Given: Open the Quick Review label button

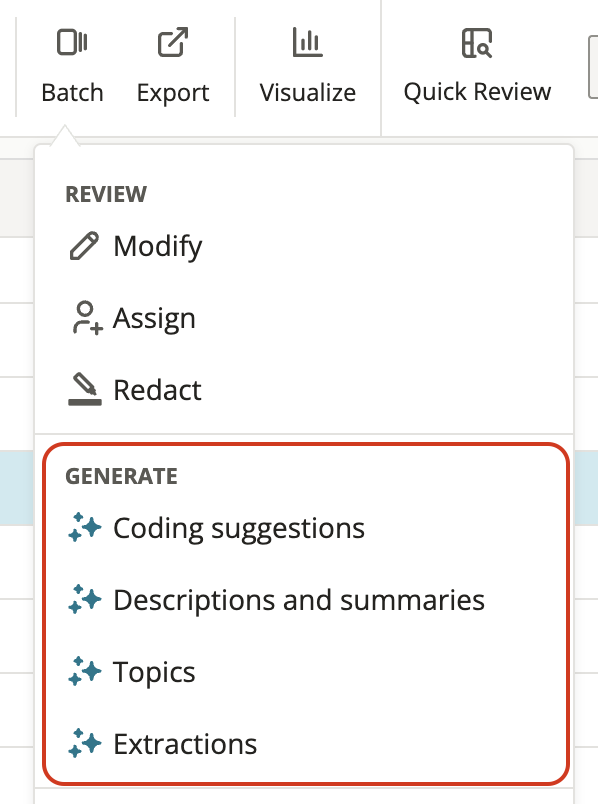Looking at the screenshot, I should coord(477,92).
